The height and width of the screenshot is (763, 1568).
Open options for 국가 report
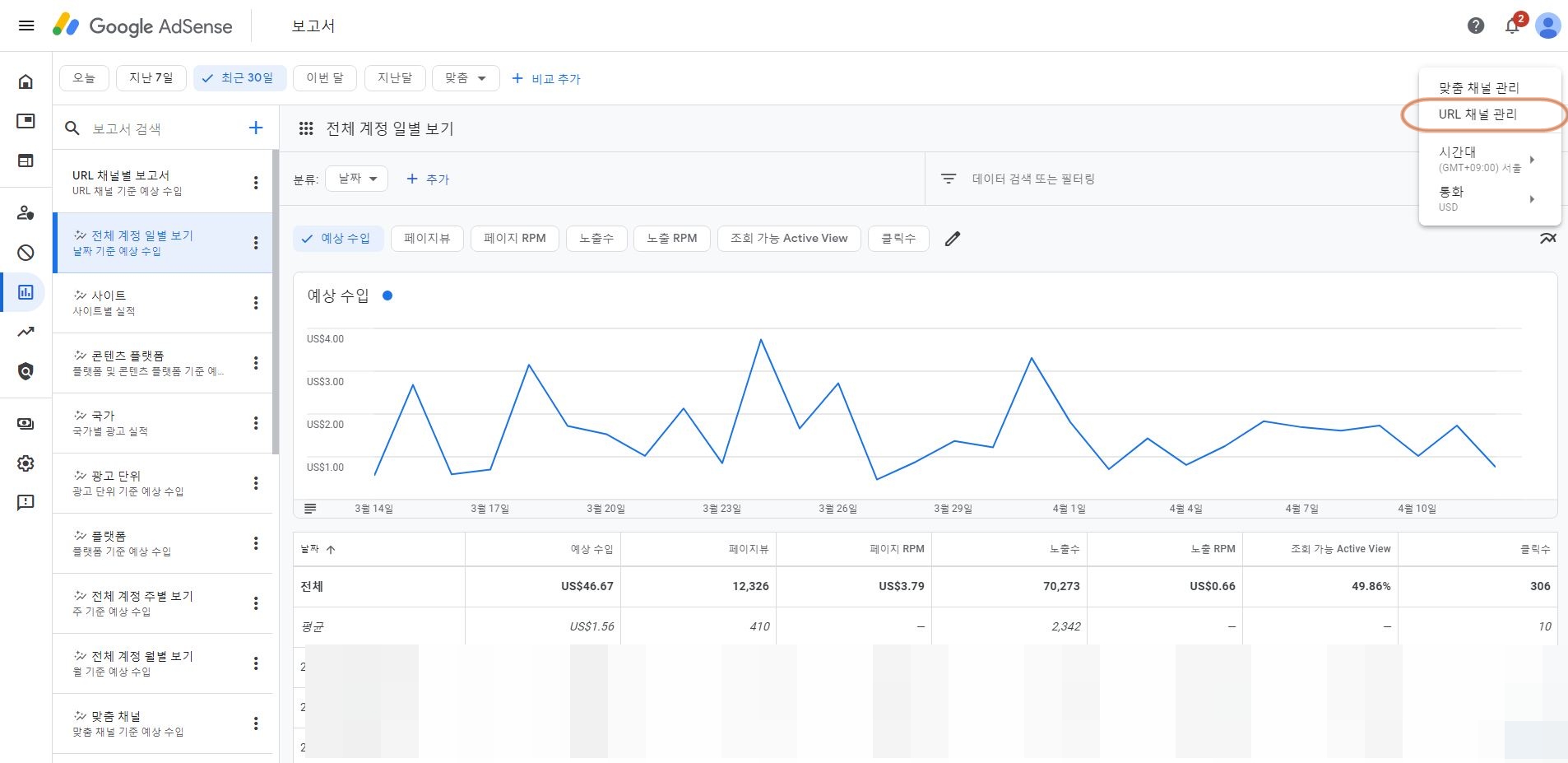[x=256, y=423]
